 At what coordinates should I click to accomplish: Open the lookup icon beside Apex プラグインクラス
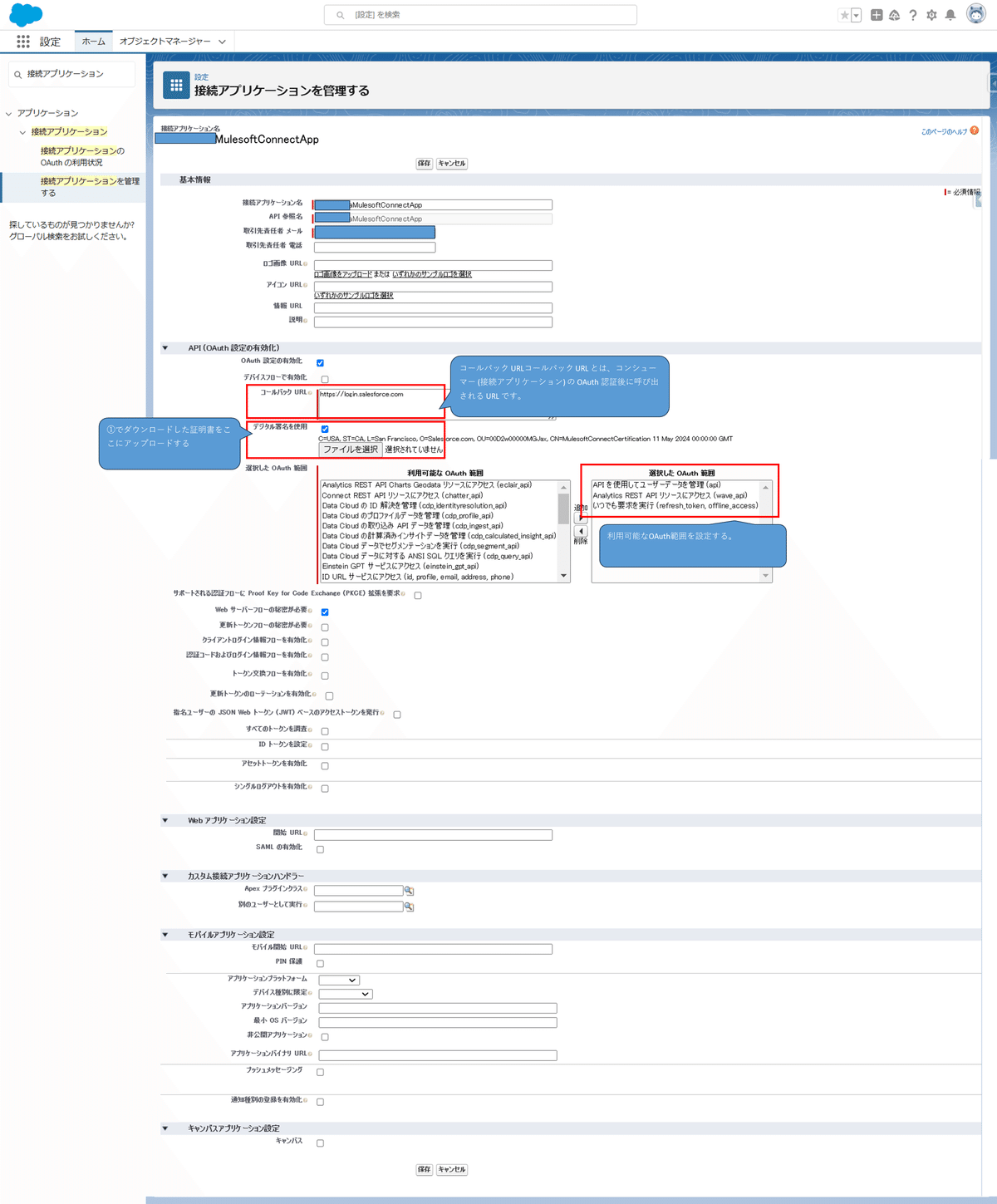tap(409, 890)
